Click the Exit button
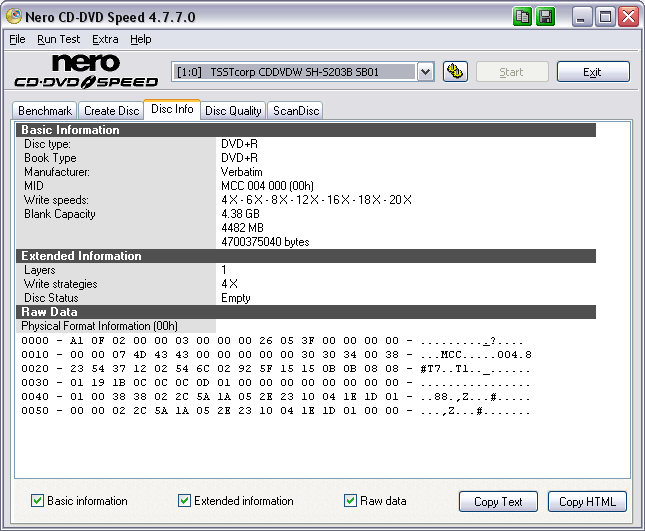This screenshot has width=645, height=531. 593,72
